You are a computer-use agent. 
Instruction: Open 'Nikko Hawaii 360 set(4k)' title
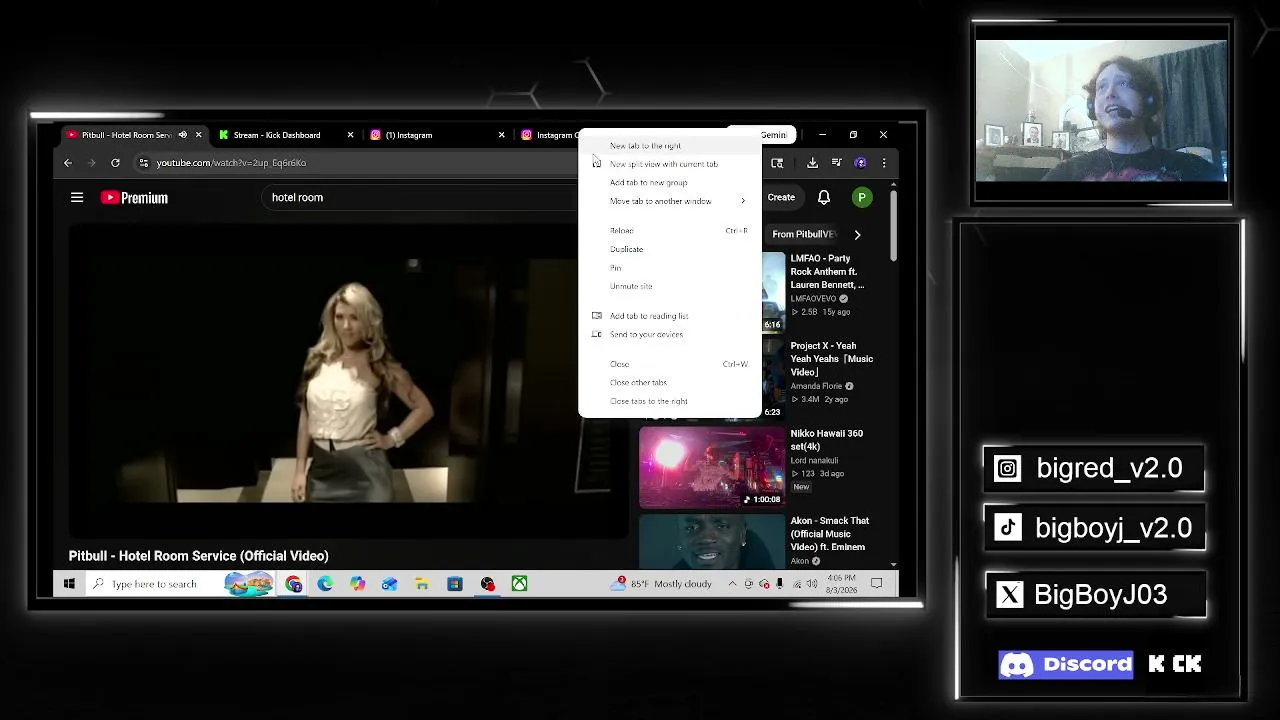point(826,440)
